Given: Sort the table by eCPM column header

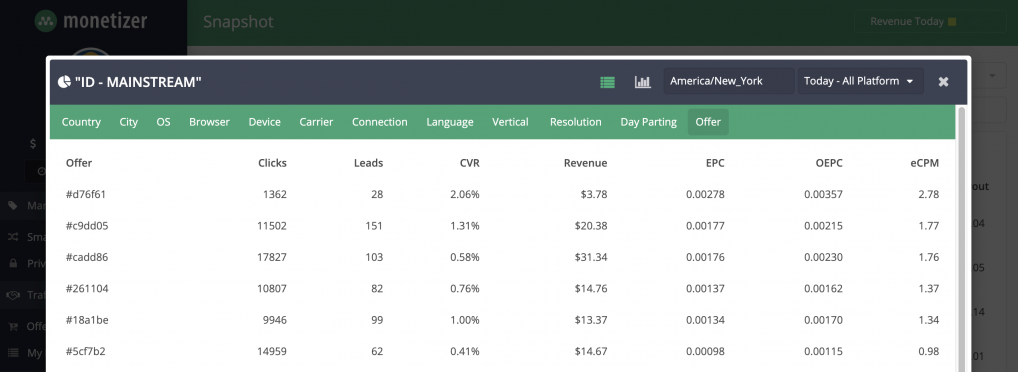Looking at the screenshot, I should pyautogui.click(x=924, y=163).
